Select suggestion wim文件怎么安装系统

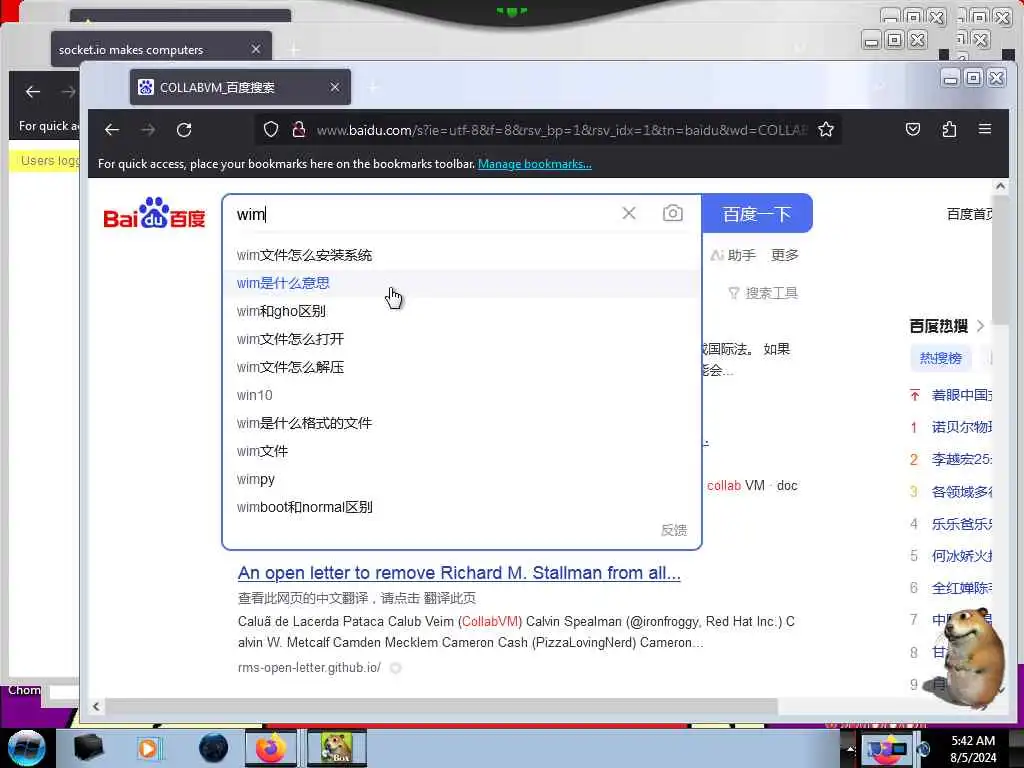click(x=461, y=255)
